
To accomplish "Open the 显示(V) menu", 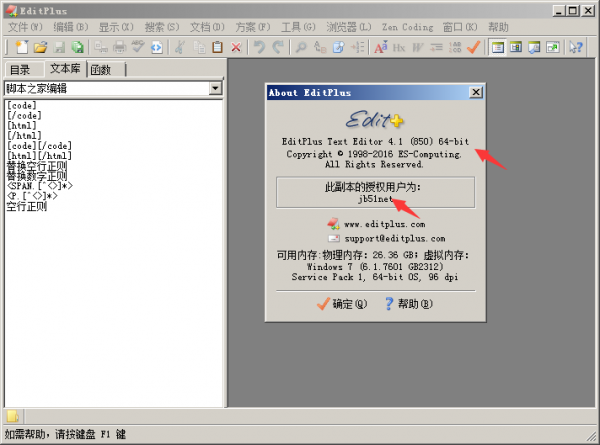I will pyautogui.click(x=116, y=27).
